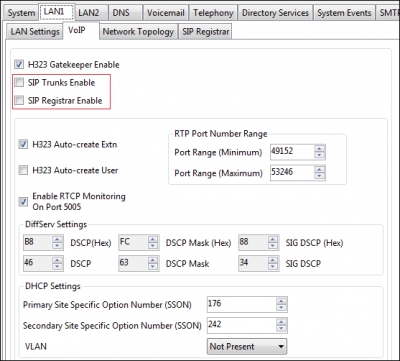Open the SIP Registrar sub-tab

(206, 32)
